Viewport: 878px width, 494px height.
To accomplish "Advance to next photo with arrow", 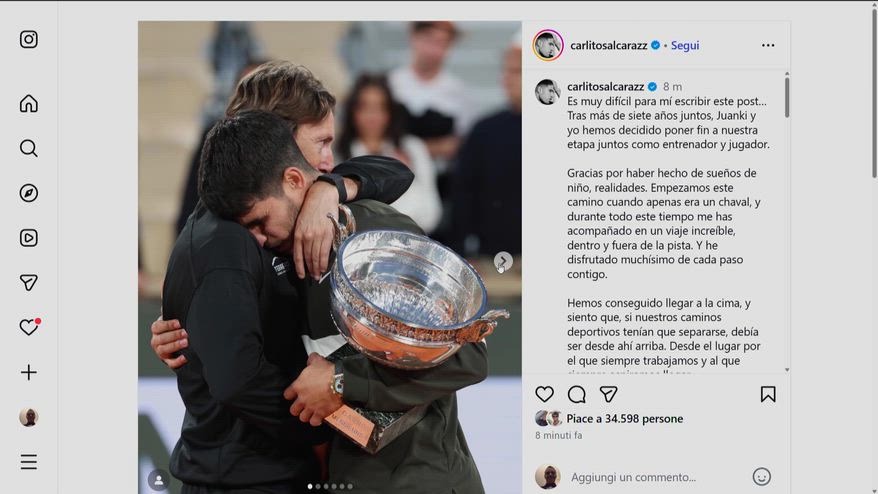I will [x=503, y=261].
